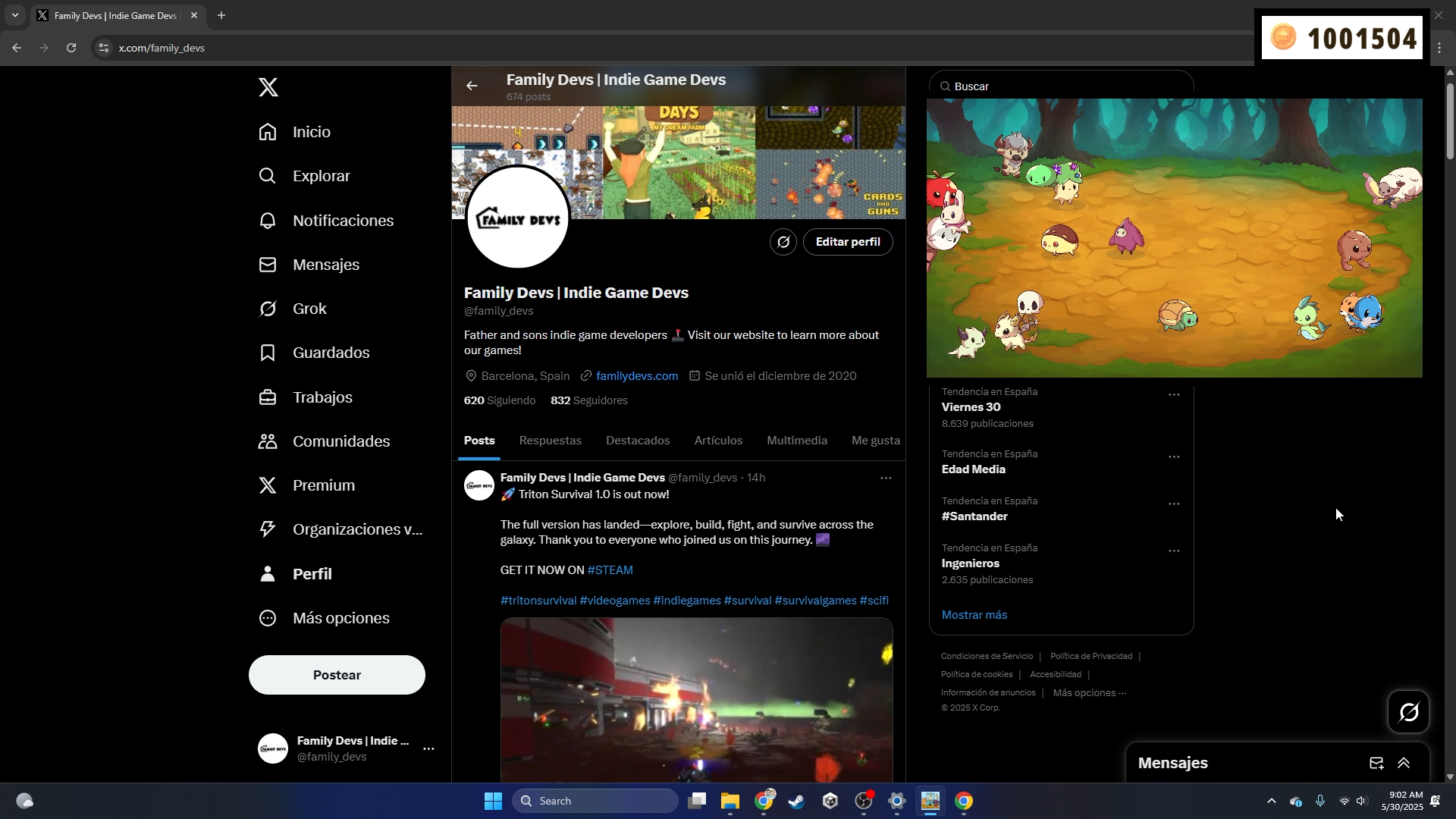Click the Grok profile summary icon
Screen dimensions: 1456x819
(x=783, y=242)
